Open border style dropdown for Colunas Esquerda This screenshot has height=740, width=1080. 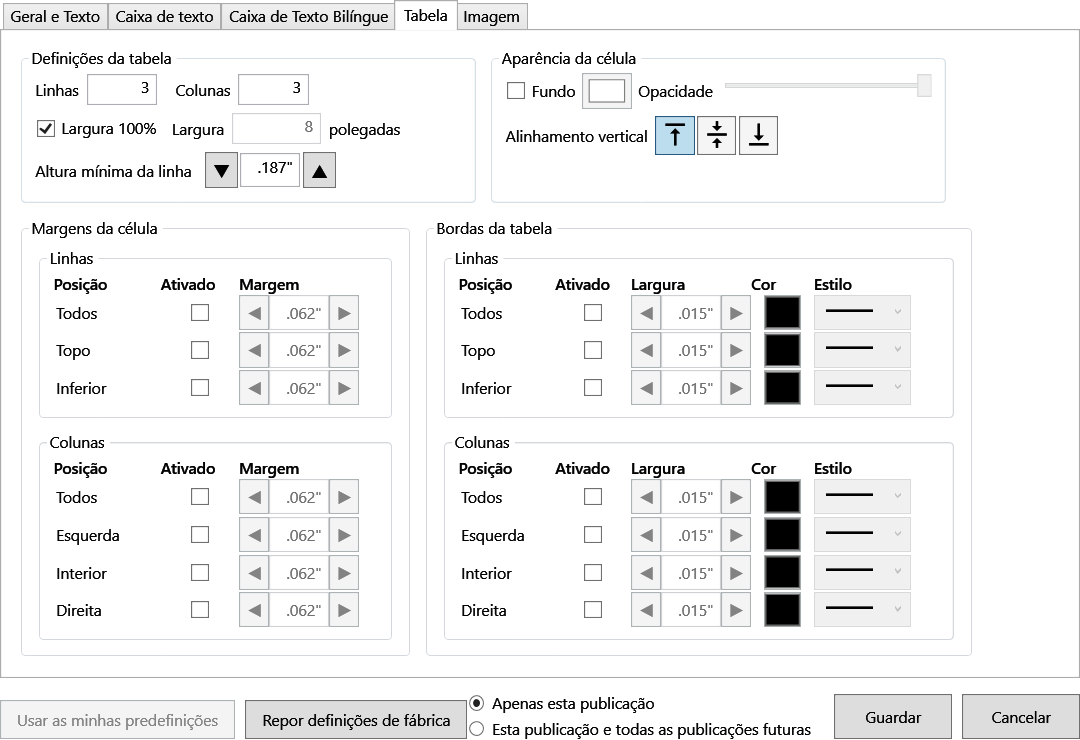pyautogui.click(x=862, y=535)
